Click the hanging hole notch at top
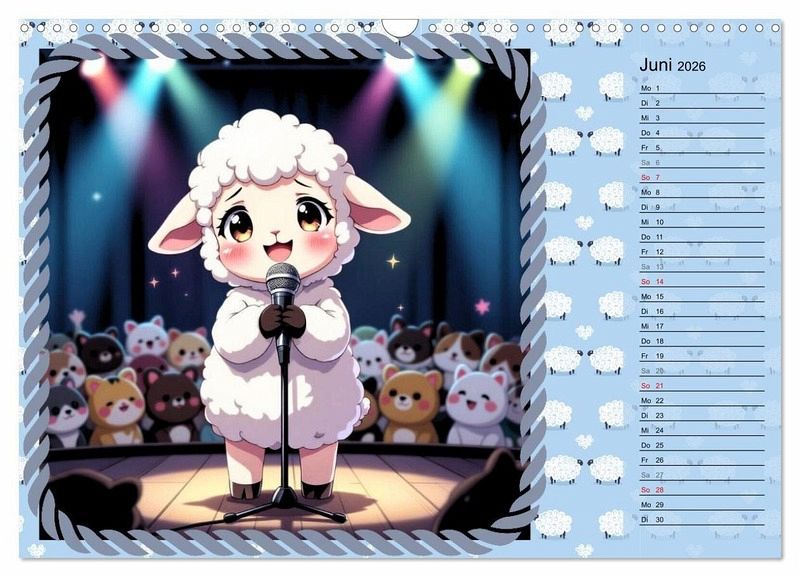 click(x=400, y=27)
